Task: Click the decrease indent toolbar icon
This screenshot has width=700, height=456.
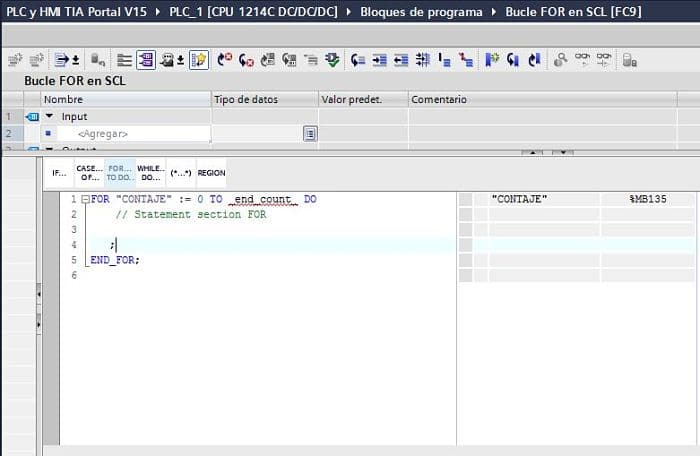Action: point(401,60)
